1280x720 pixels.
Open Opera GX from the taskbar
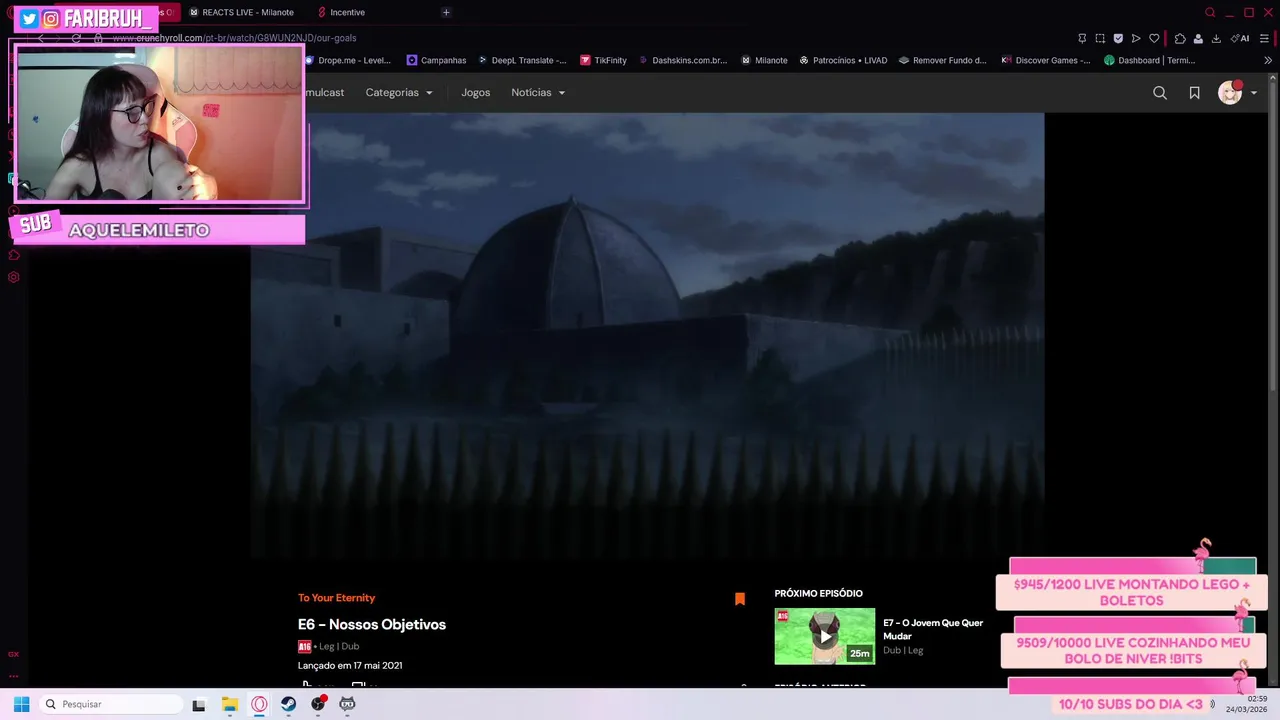(x=259, y=704)
